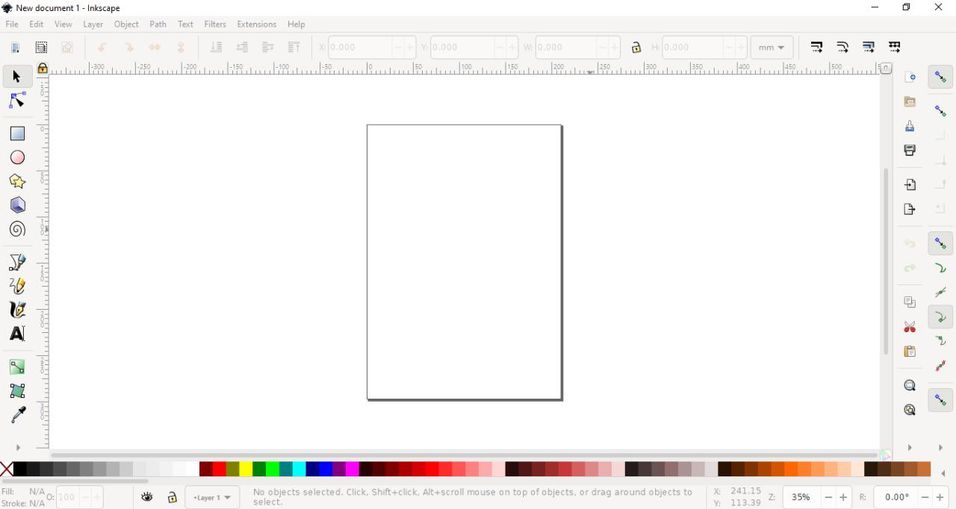This screenshot has height=509, width=956.
Task: Select the Dropper color picker tool
Action: click(x=17, y=415)
